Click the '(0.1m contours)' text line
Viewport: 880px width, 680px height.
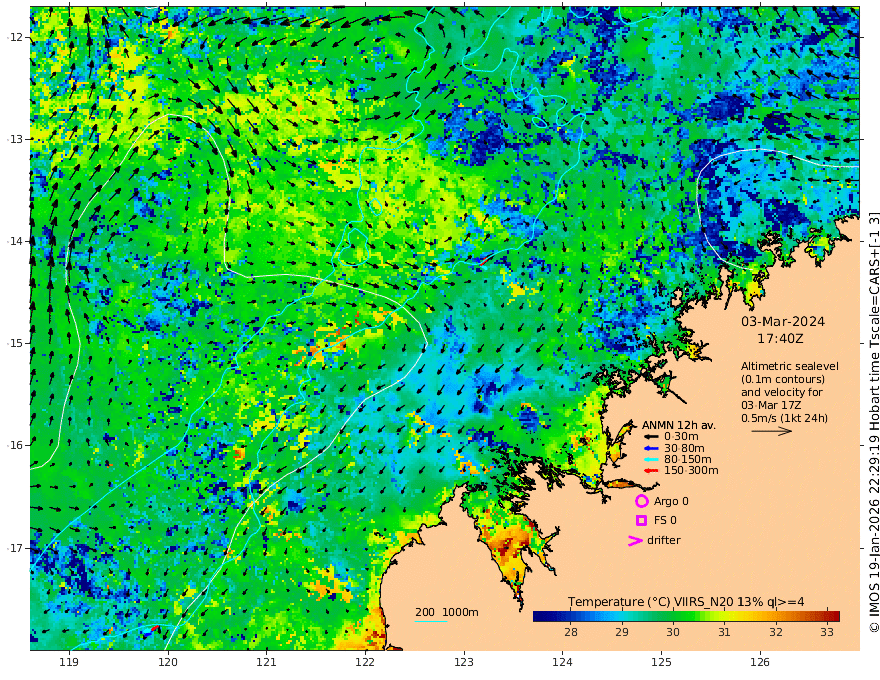[x=783, y=379]
